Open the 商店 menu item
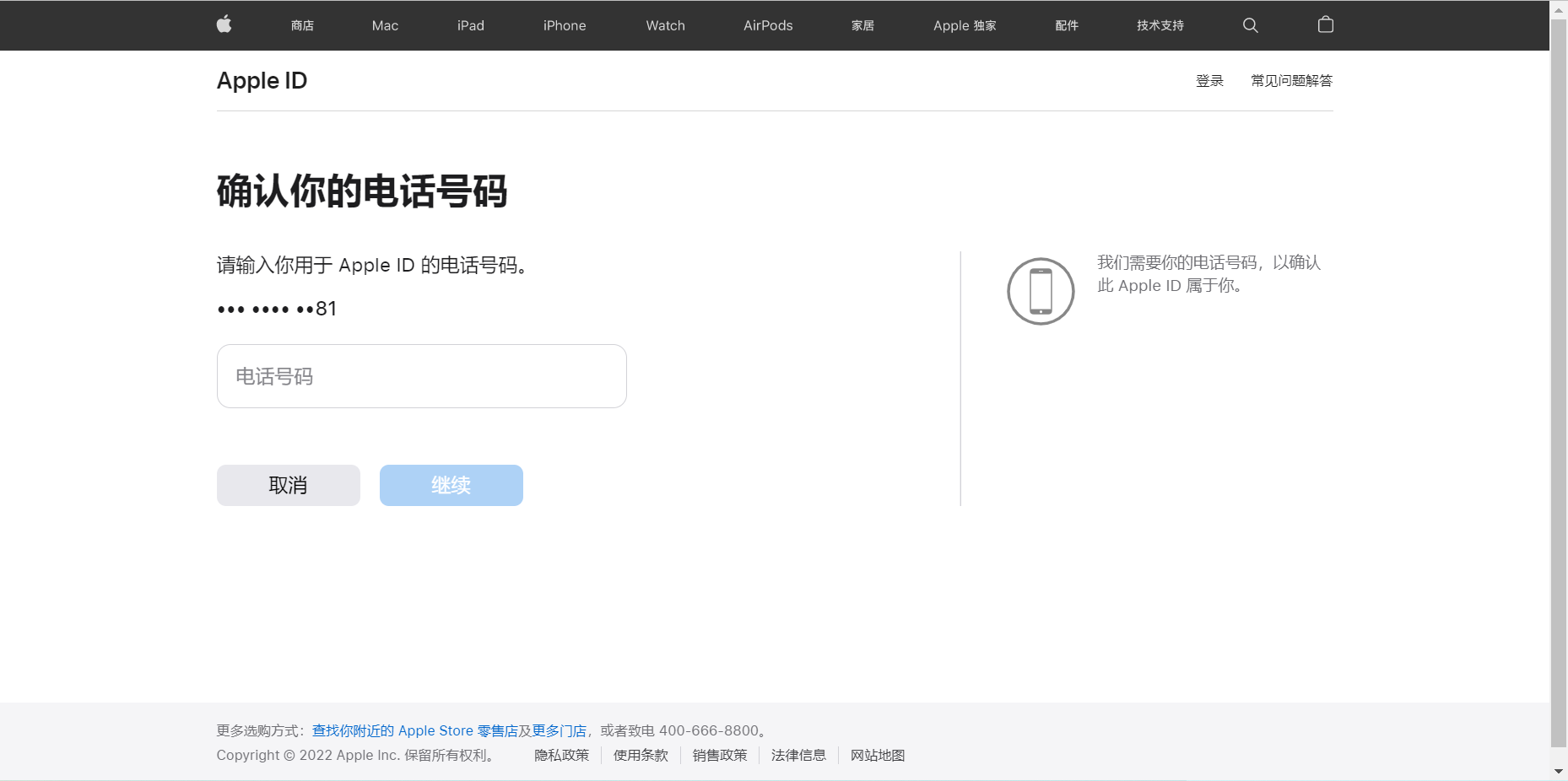The width and height of the screenshot is (1568, 781). point(302,26)
